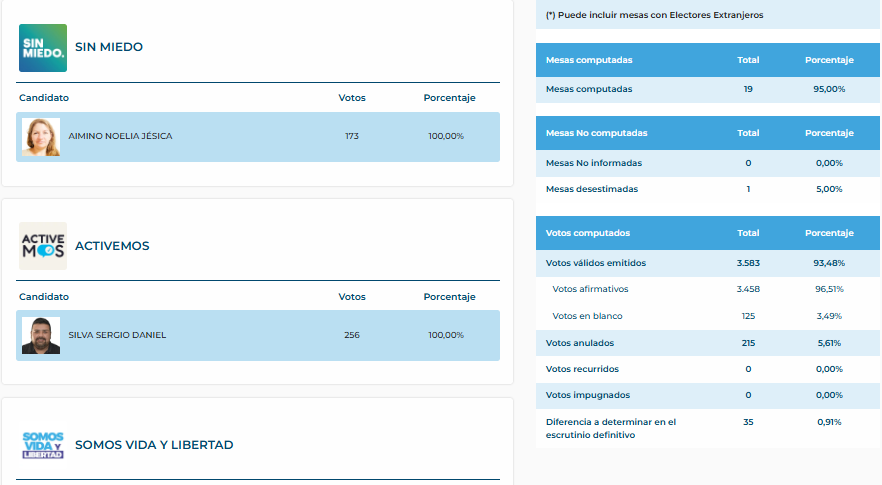Open Silva Sergio Daniel candidate photo
Screen dimensions: 882x485
click(41, 335)
